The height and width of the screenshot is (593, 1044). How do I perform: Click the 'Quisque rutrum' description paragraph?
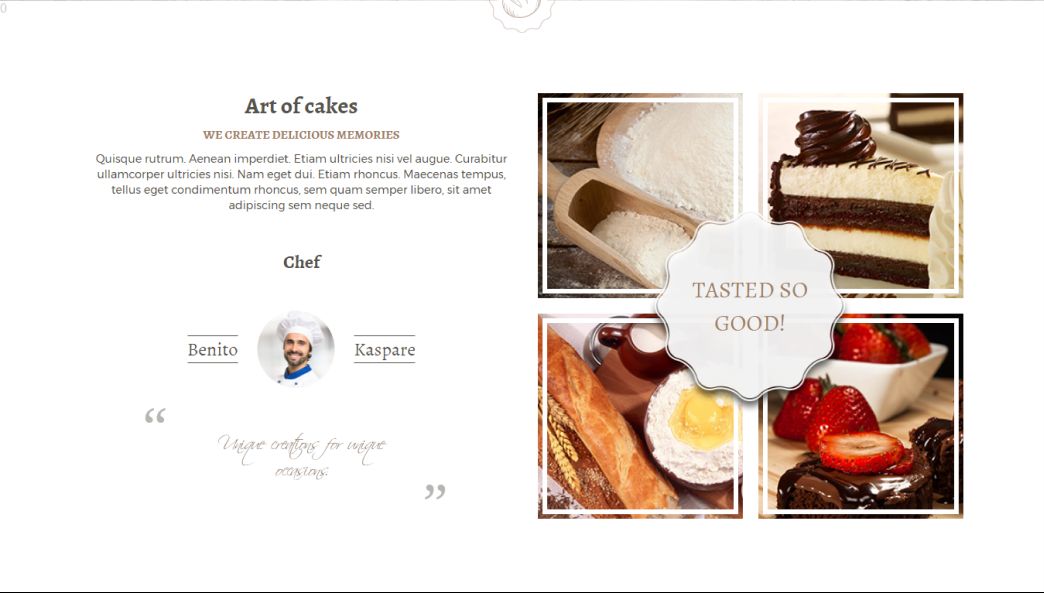point(301,182)
